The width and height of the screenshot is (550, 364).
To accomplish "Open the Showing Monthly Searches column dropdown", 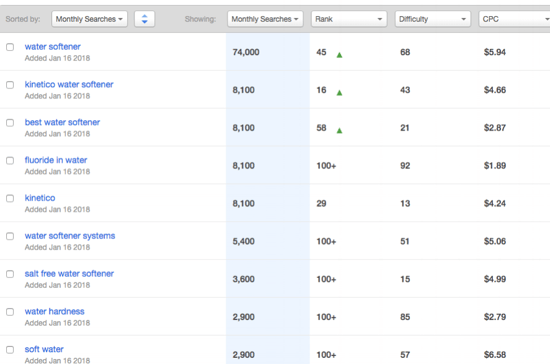I will tap(265, 19).
